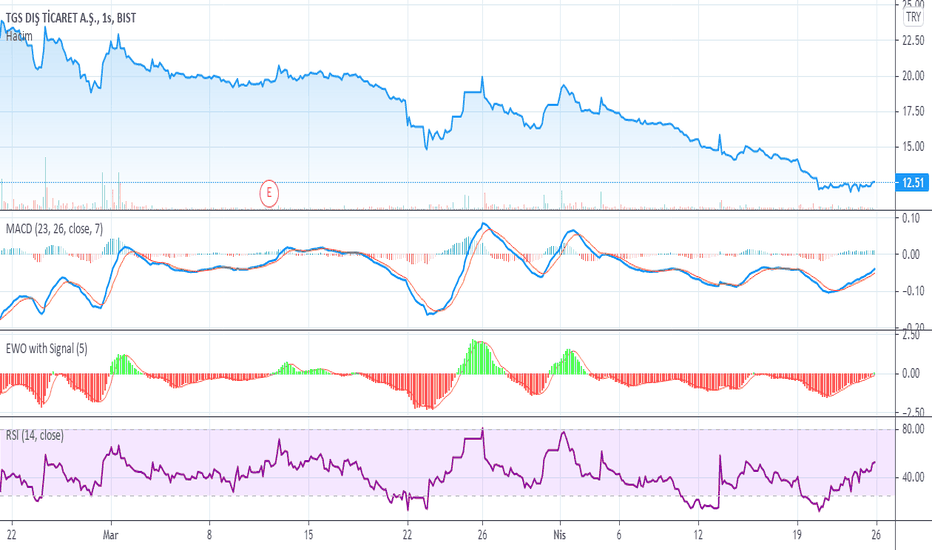Screen dimensions: 932x550
Task: Click the 17.50 price axis value
Action: (x=913, y=111)
